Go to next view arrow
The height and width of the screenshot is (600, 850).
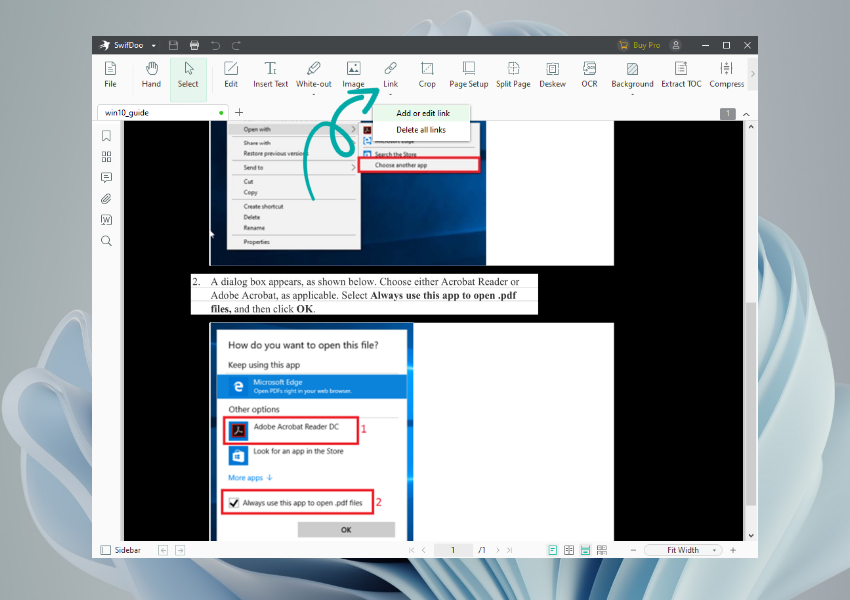(x=180, y=550)
